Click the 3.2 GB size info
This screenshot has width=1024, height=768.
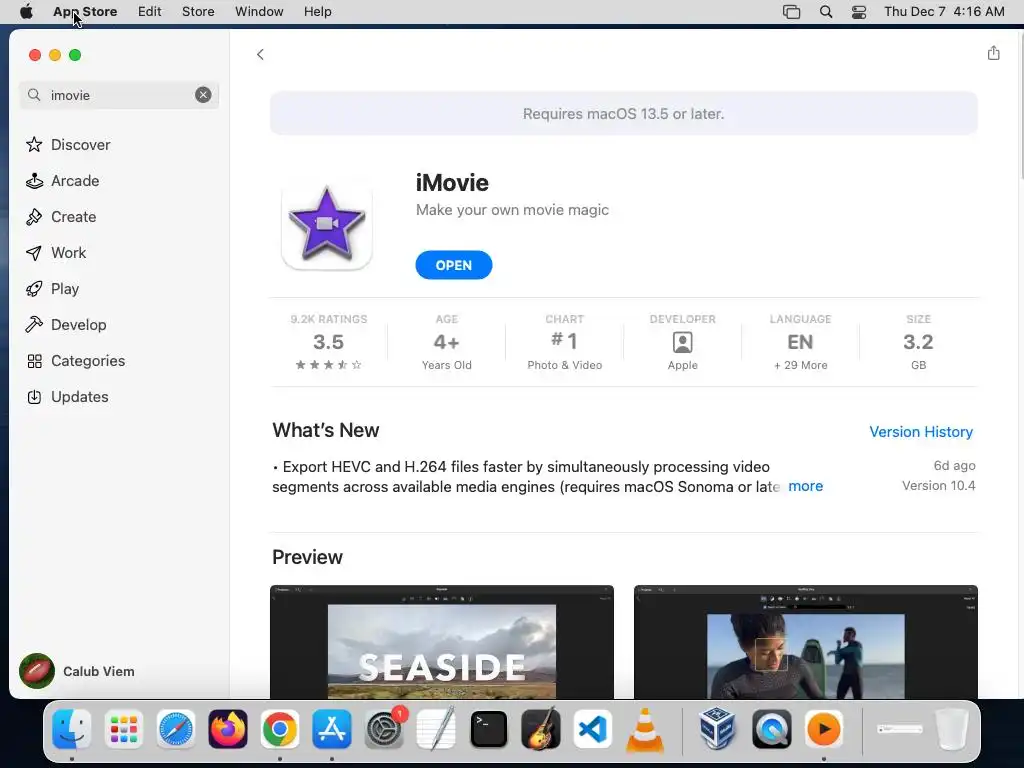click(918, 342)
